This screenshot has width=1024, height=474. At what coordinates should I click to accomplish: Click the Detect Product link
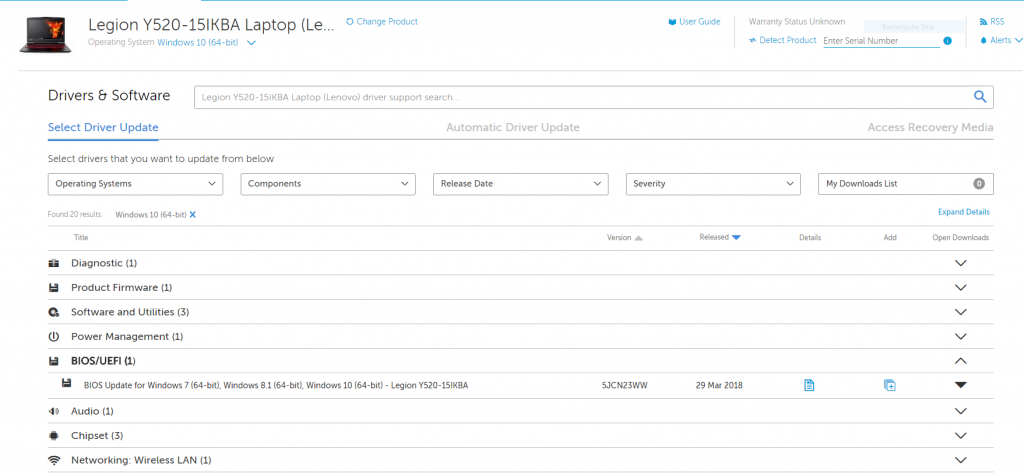(x=788, y=40)
